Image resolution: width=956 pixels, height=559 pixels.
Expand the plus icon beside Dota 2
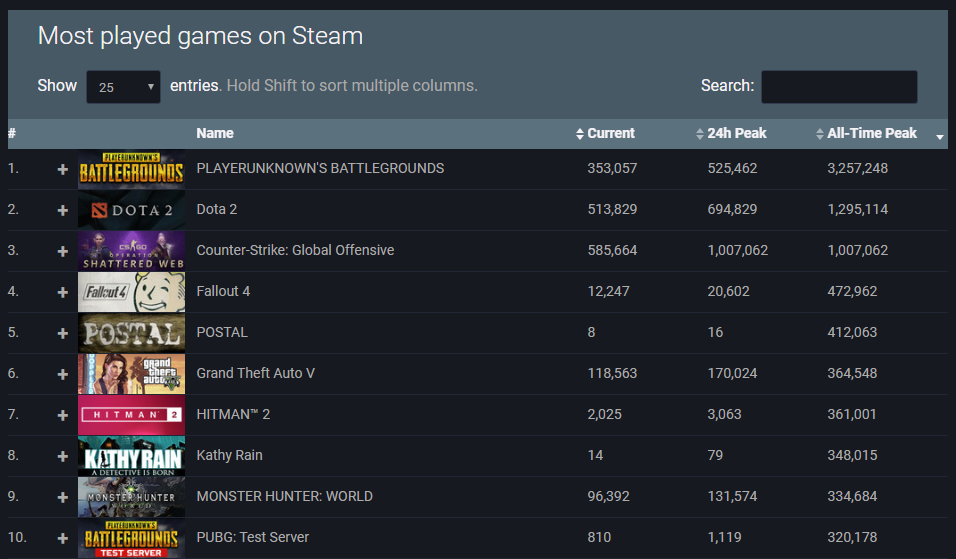tap(62, 210)
